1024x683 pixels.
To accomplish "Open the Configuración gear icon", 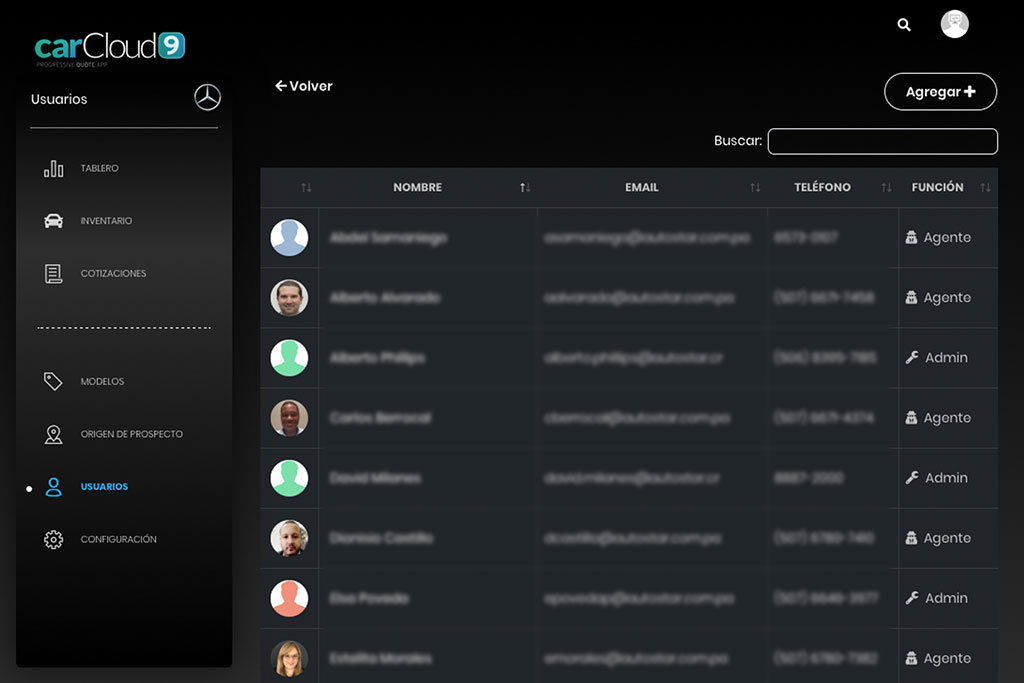I will tap(54, 539).
